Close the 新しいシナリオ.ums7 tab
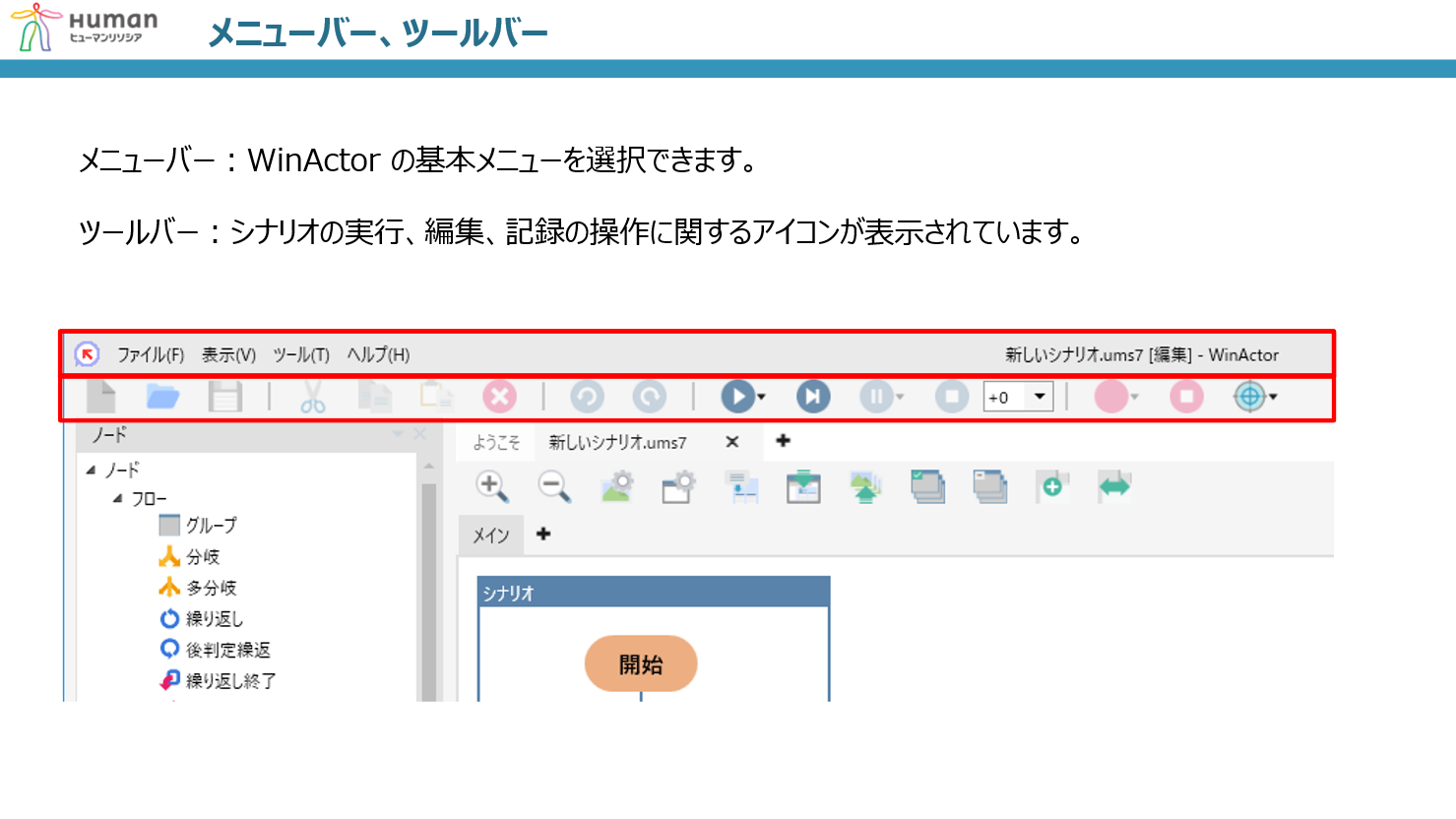 pos(732,443)
